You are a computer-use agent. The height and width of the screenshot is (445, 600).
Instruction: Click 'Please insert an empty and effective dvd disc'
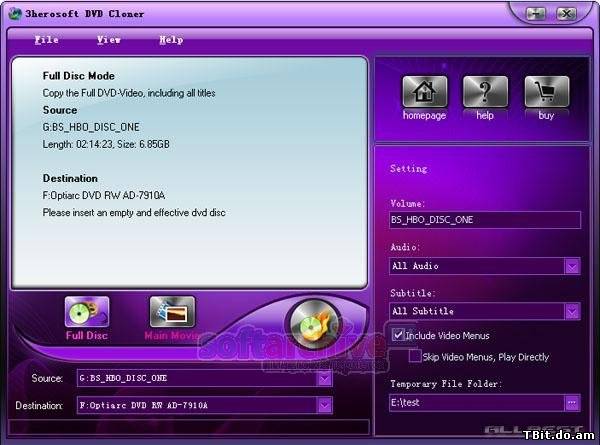coord(134,213)
